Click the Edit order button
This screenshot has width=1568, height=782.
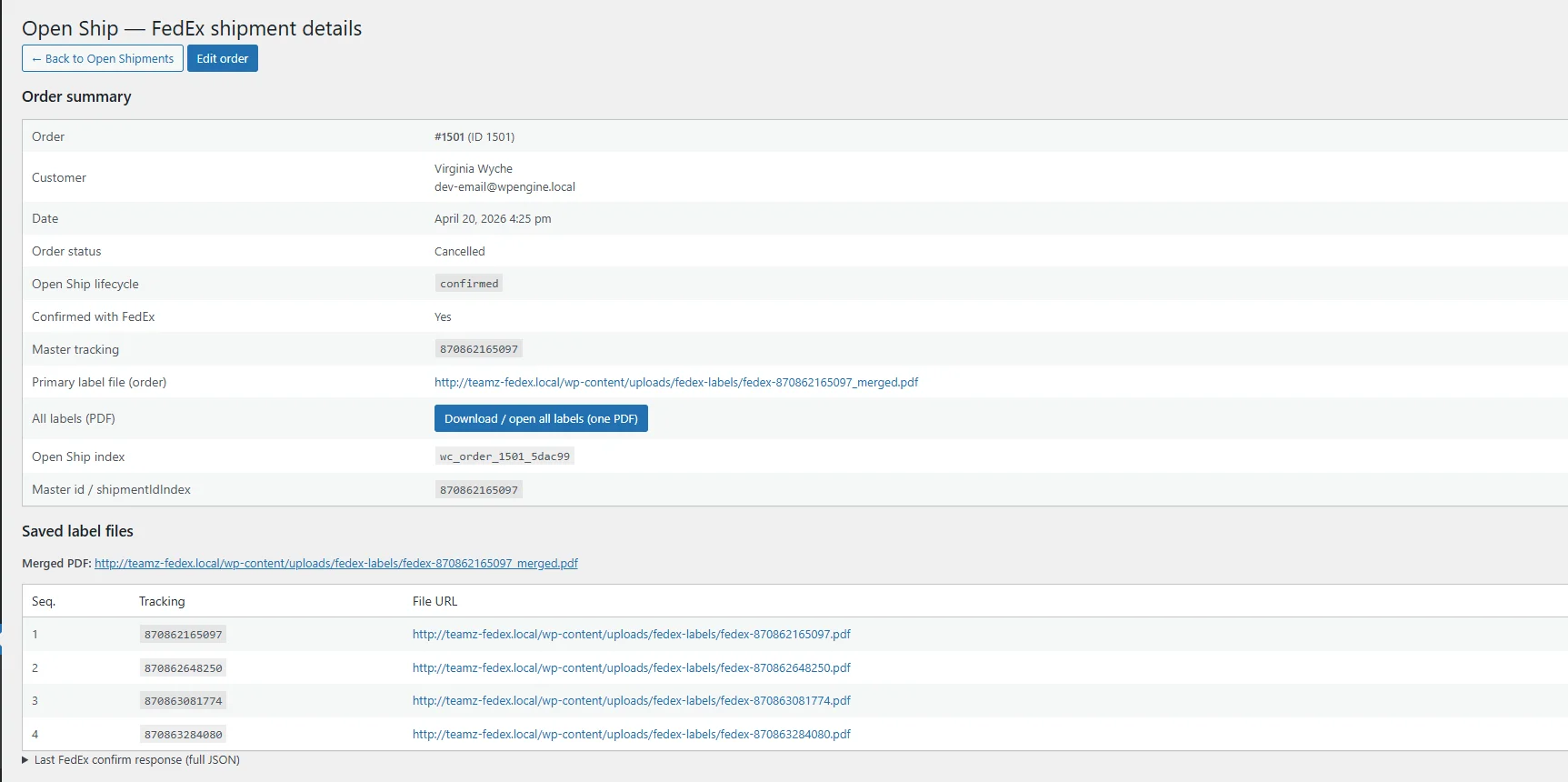coord(223,58)
